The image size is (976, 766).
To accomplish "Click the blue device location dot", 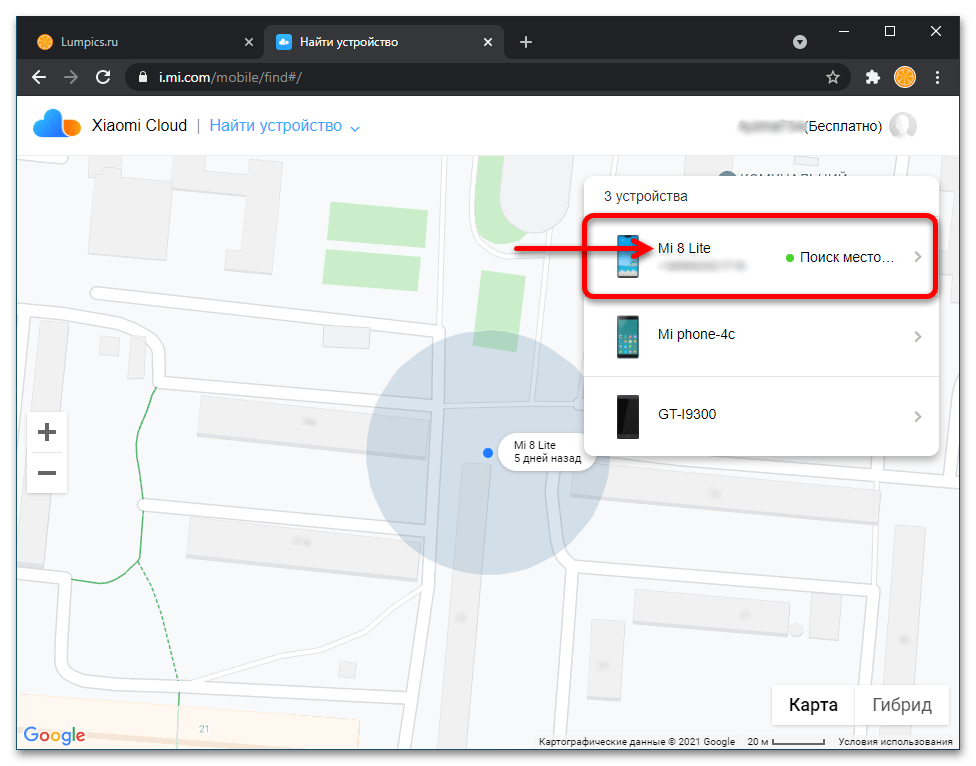I will tap(488, 453).
